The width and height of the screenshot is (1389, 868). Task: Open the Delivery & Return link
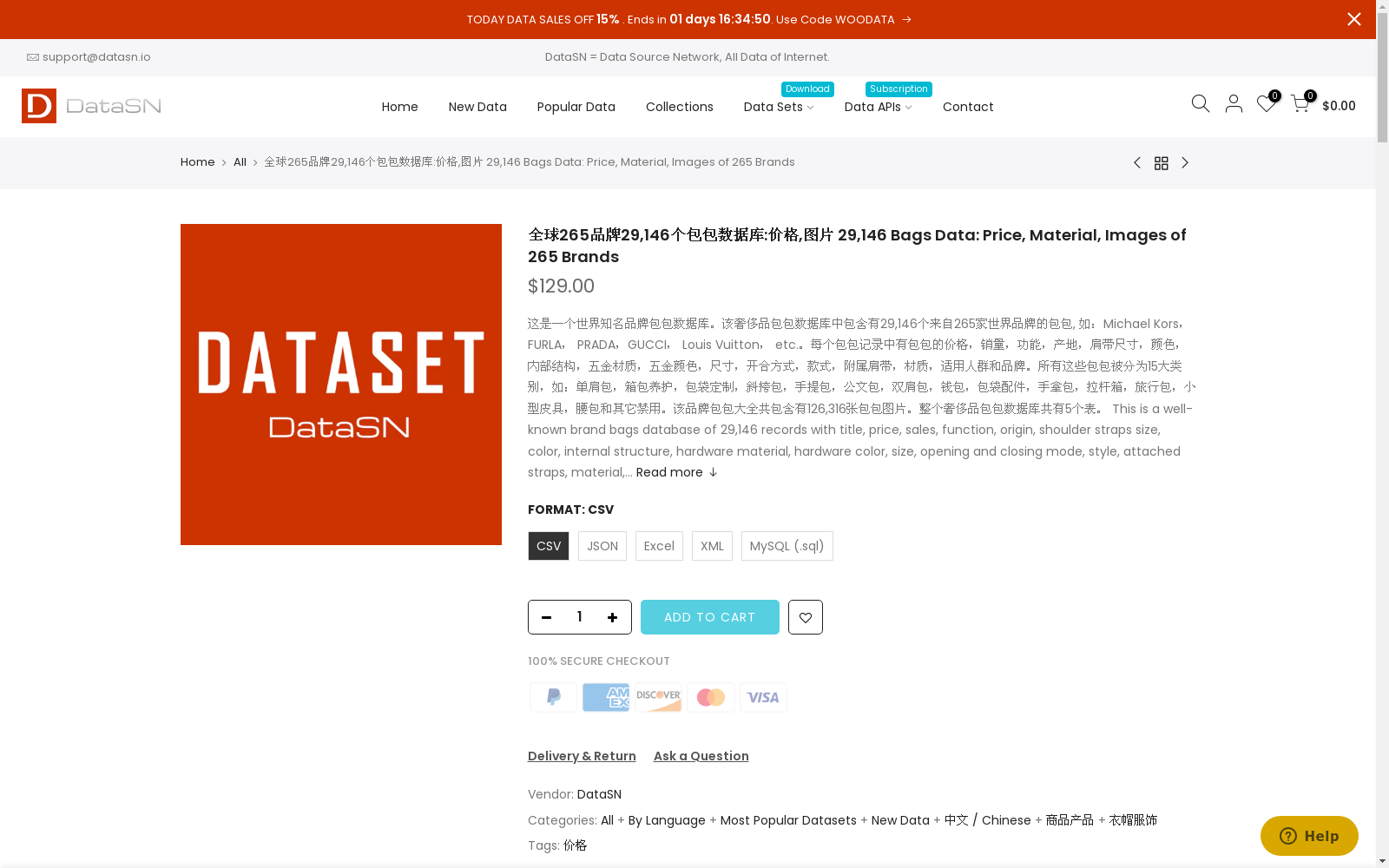(582, 756)
